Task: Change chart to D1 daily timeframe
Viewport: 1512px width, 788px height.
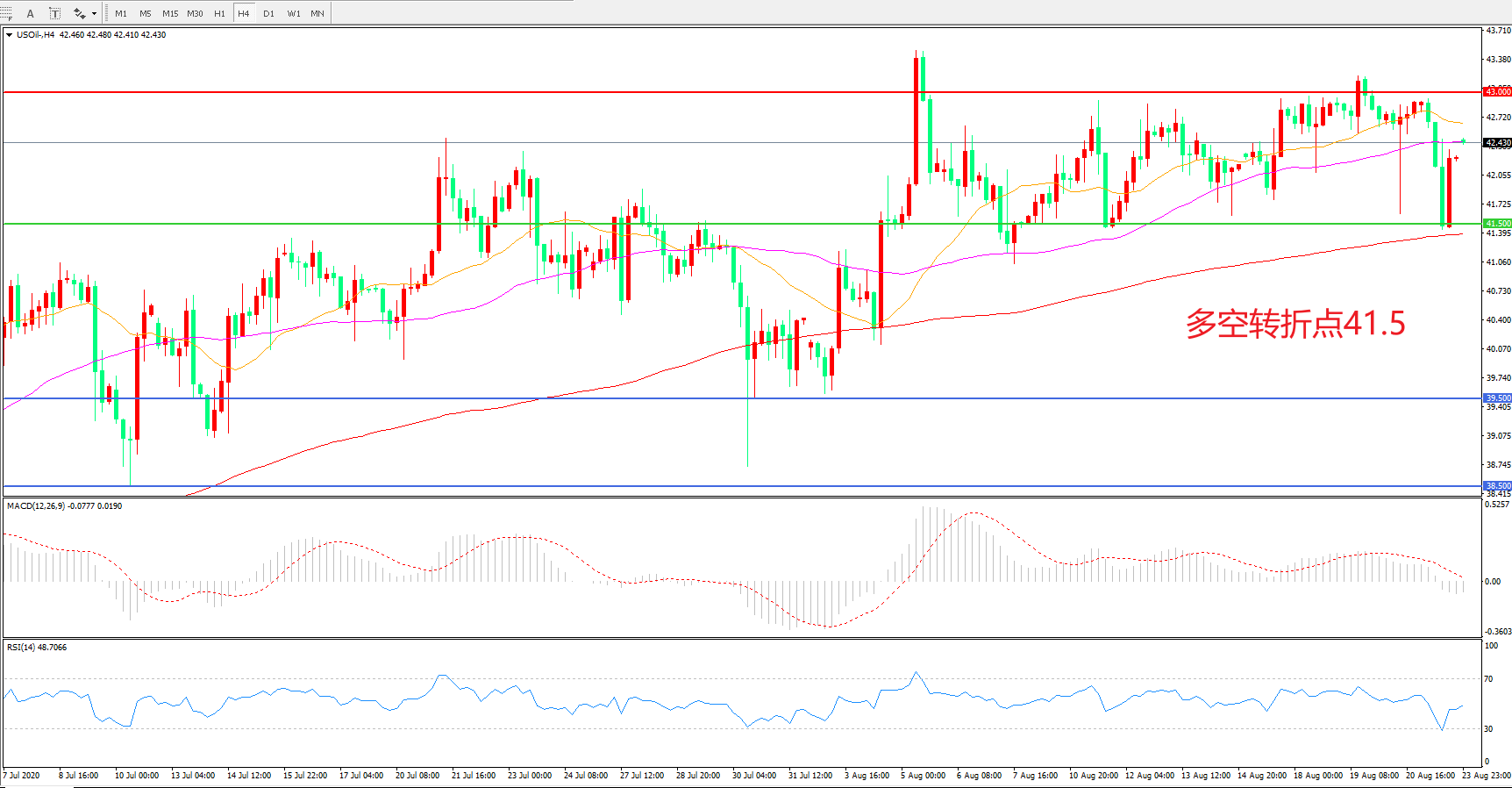Action: (x=268, y=13)
